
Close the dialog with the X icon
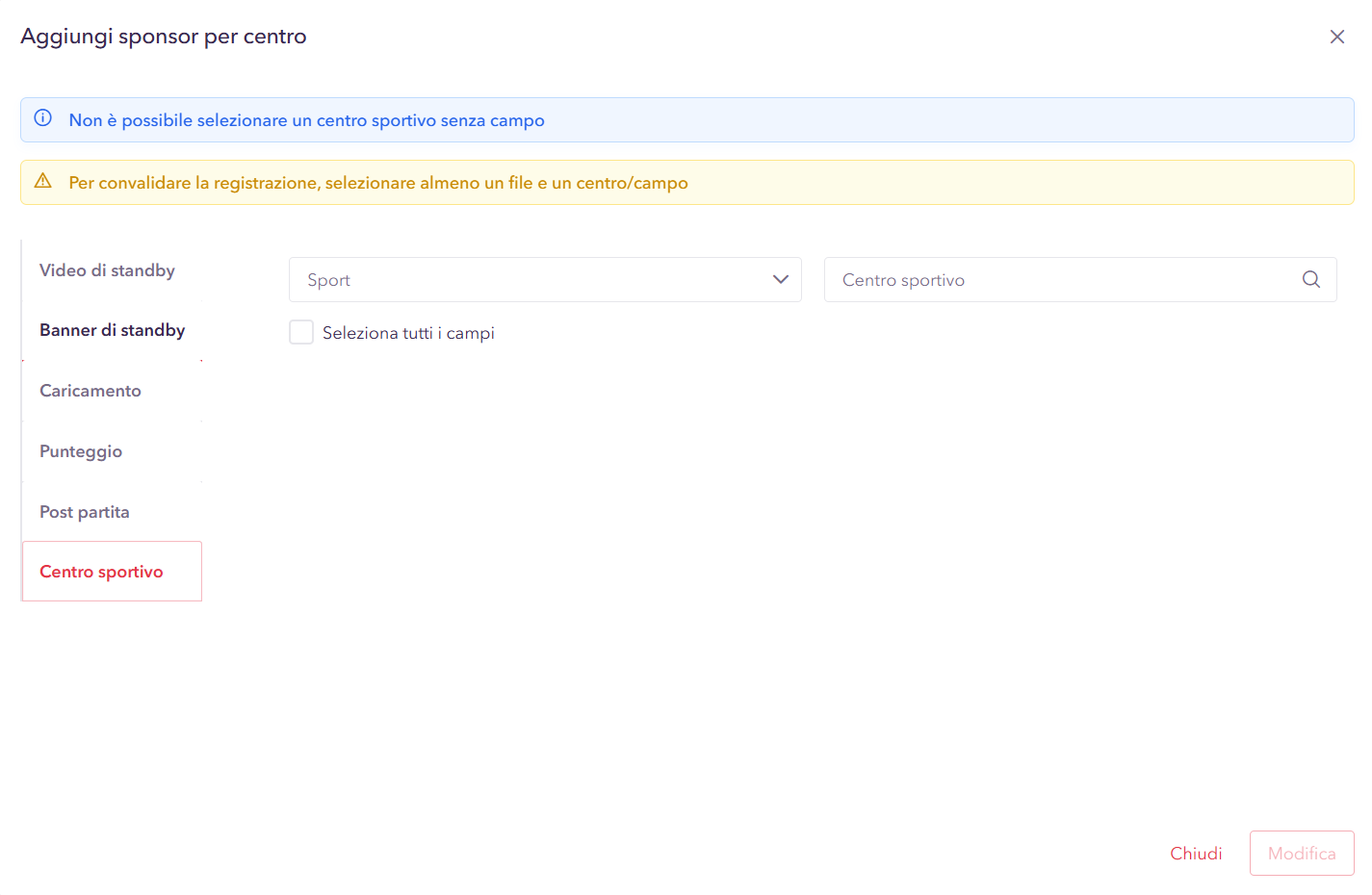point(1336,37)
